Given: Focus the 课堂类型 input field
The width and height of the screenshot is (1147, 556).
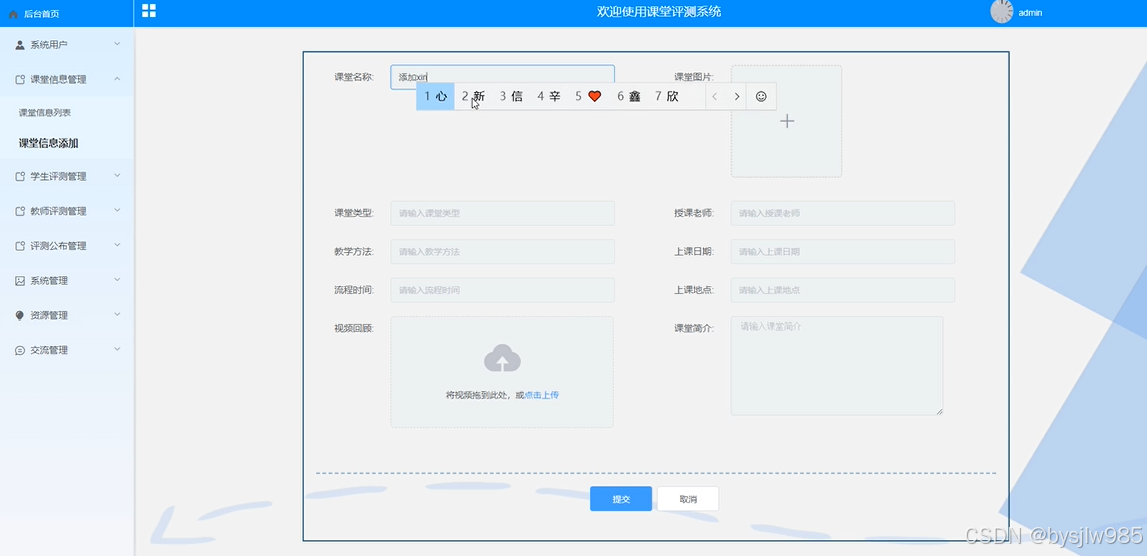Looking at the screenshot, I should [x=503, y=213].
